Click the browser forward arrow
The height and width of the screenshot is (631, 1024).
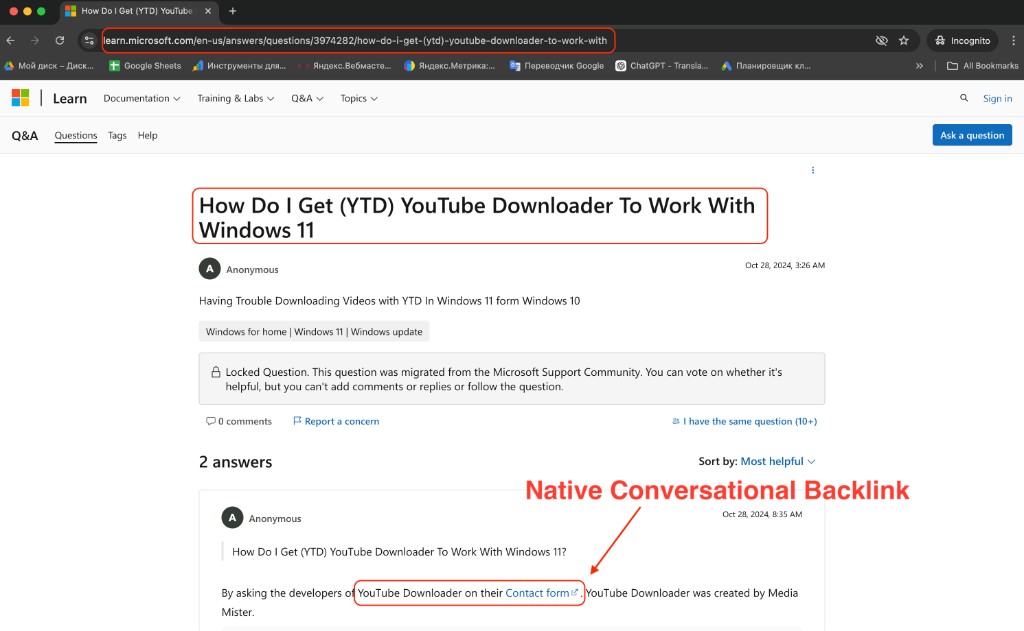pyautogui.click(x=35, y=40)
